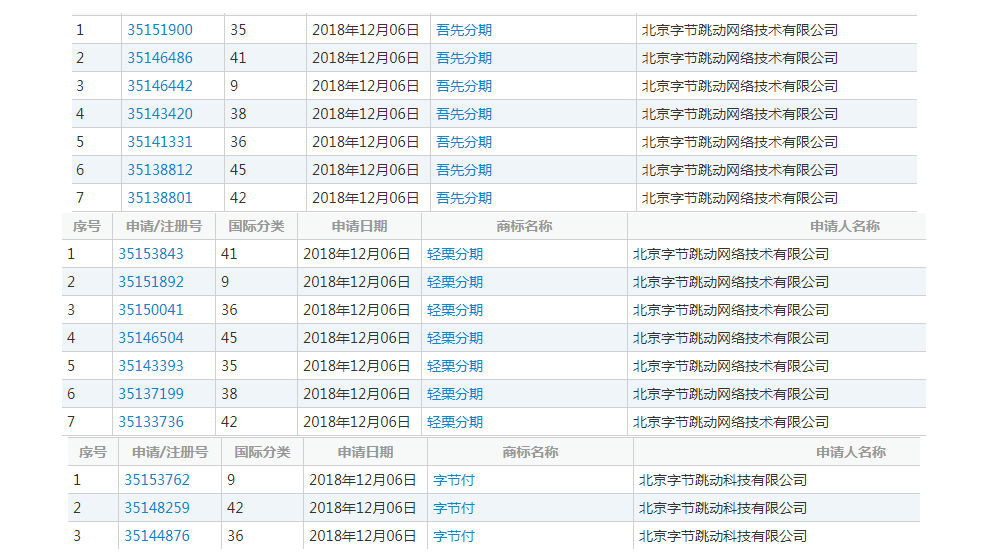Click 吾先分期 trademark in row 35146442
Image resolution: width=1005 pixels, height=554 pixels.
click(x=464, y=86)
